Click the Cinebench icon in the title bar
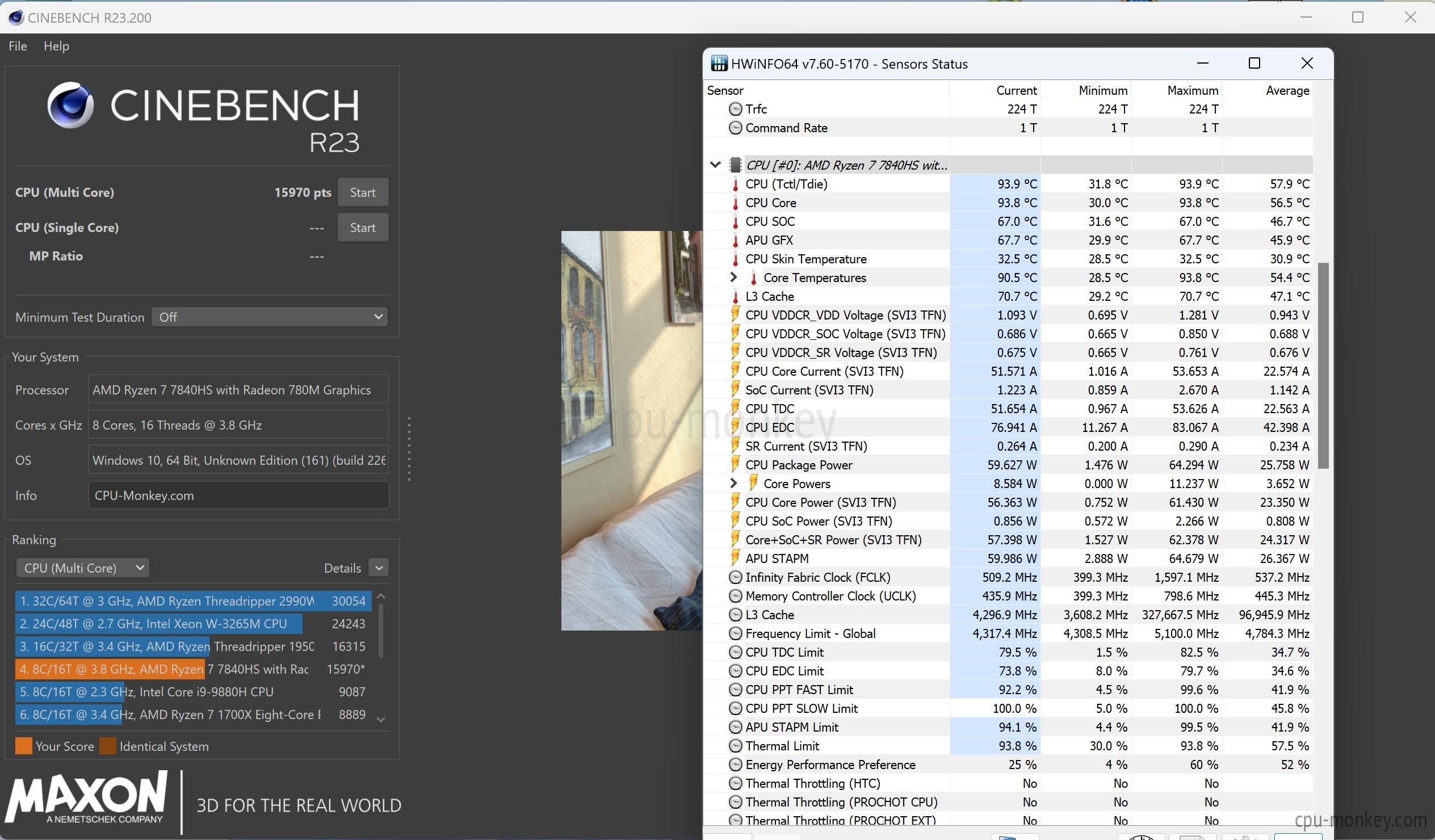Viewport: 1435px width, 840px height. point(16,17)
